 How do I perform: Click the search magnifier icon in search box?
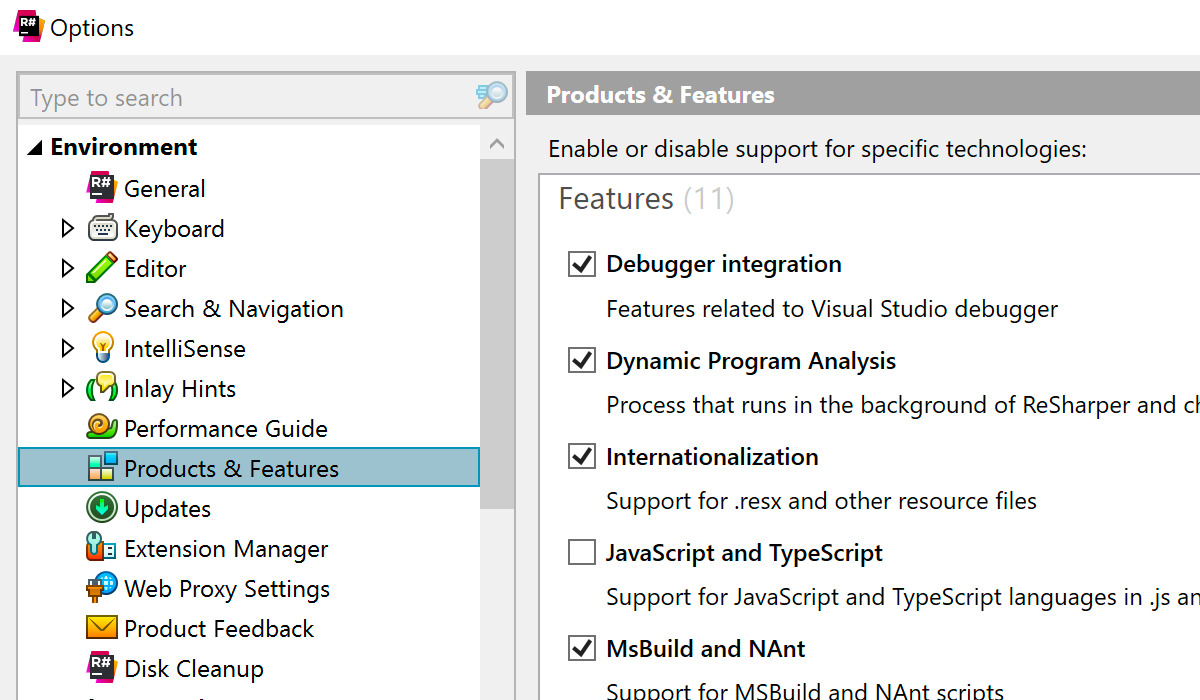pyautogui.click(x=491, y=96)
